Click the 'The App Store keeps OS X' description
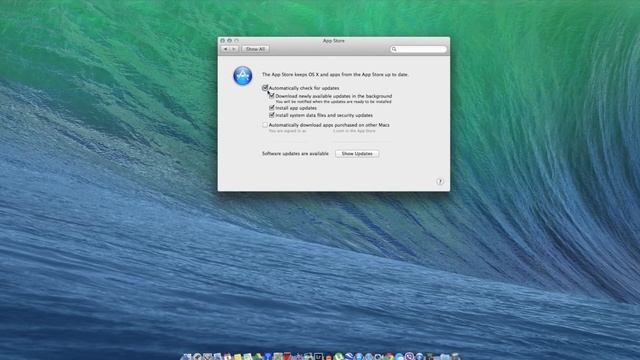The height and width of the screenshot is (360, 640). (335, 75)
